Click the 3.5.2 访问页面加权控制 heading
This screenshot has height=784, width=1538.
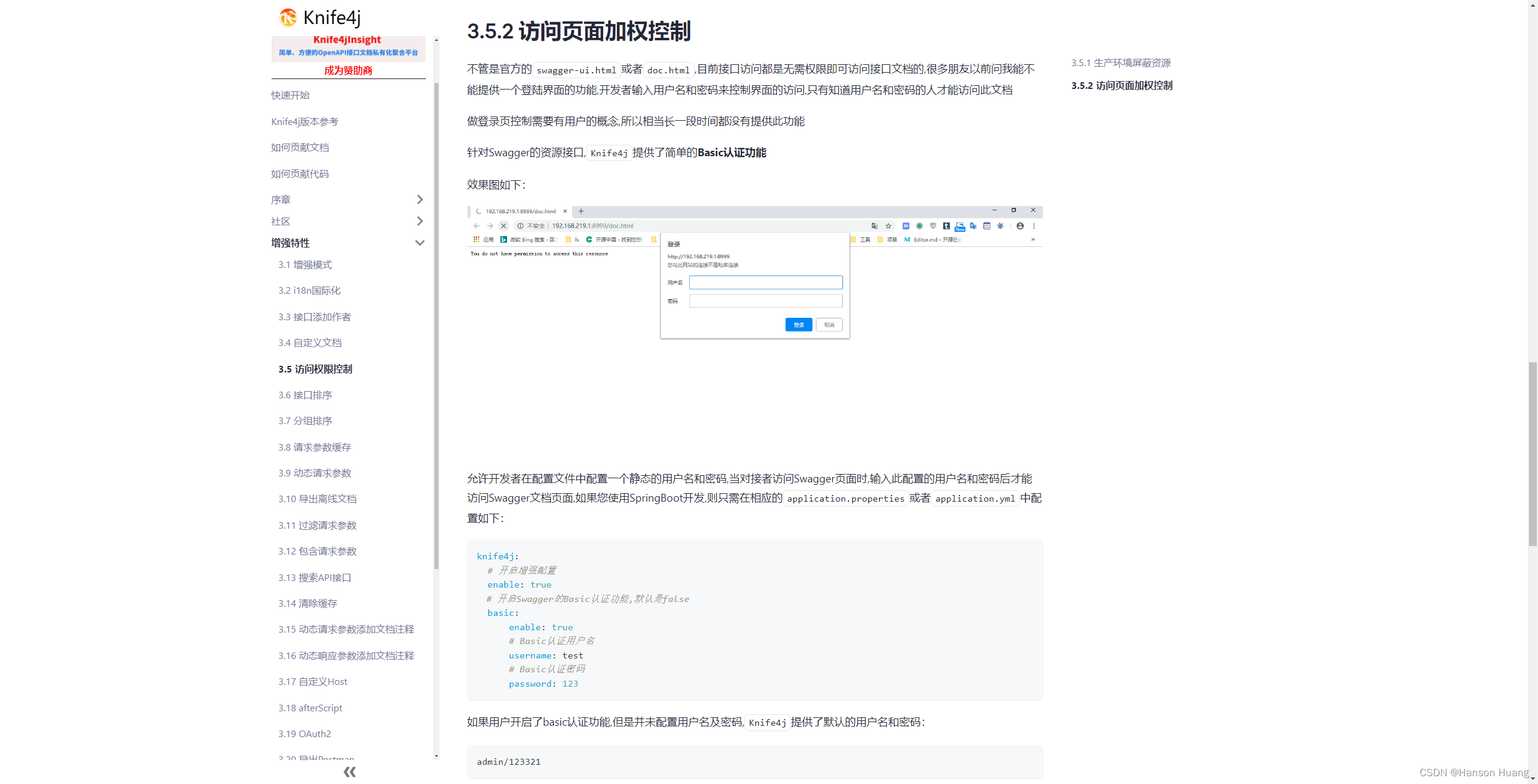click(579, 31)
